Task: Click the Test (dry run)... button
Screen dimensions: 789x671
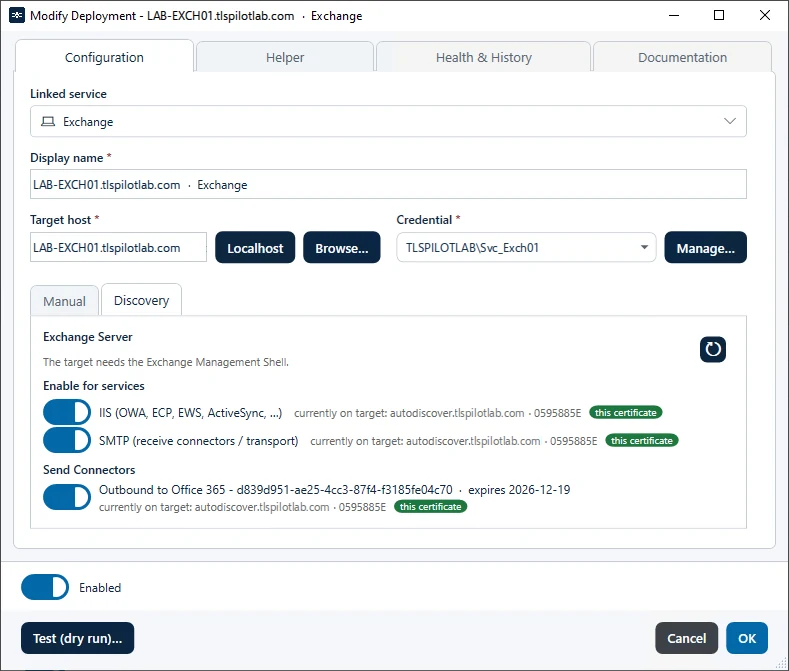Action: point(77,638)
